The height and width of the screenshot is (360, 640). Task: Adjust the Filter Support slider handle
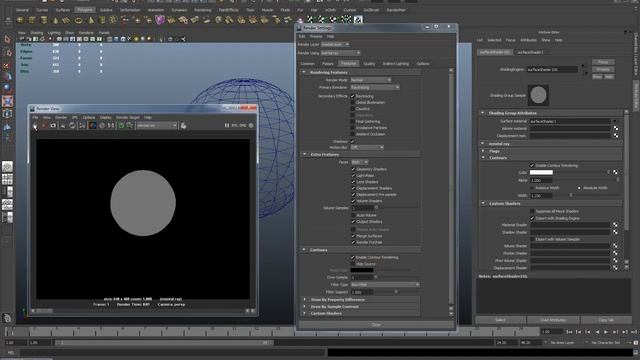396,292
